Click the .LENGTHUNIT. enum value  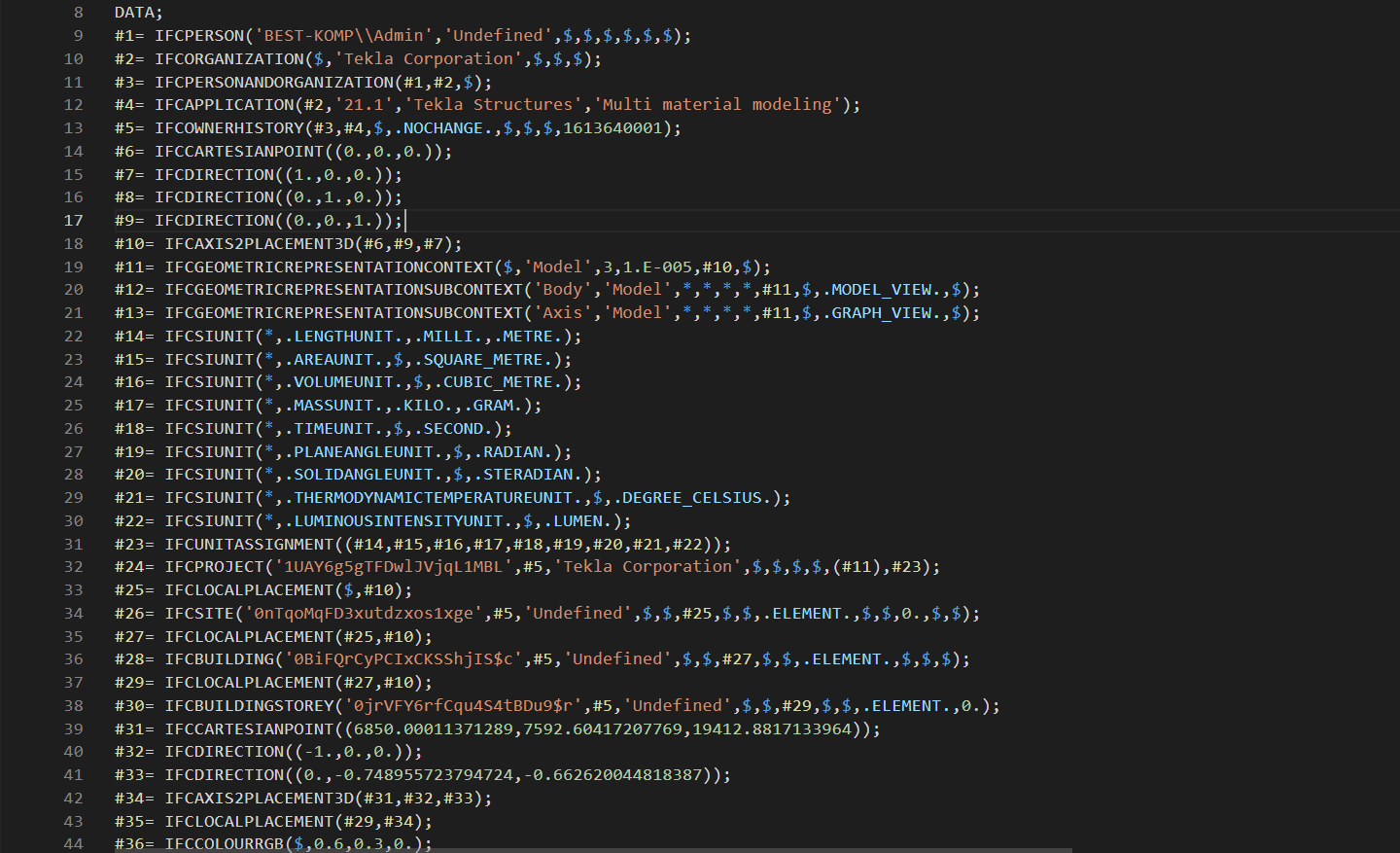point(344,337)
